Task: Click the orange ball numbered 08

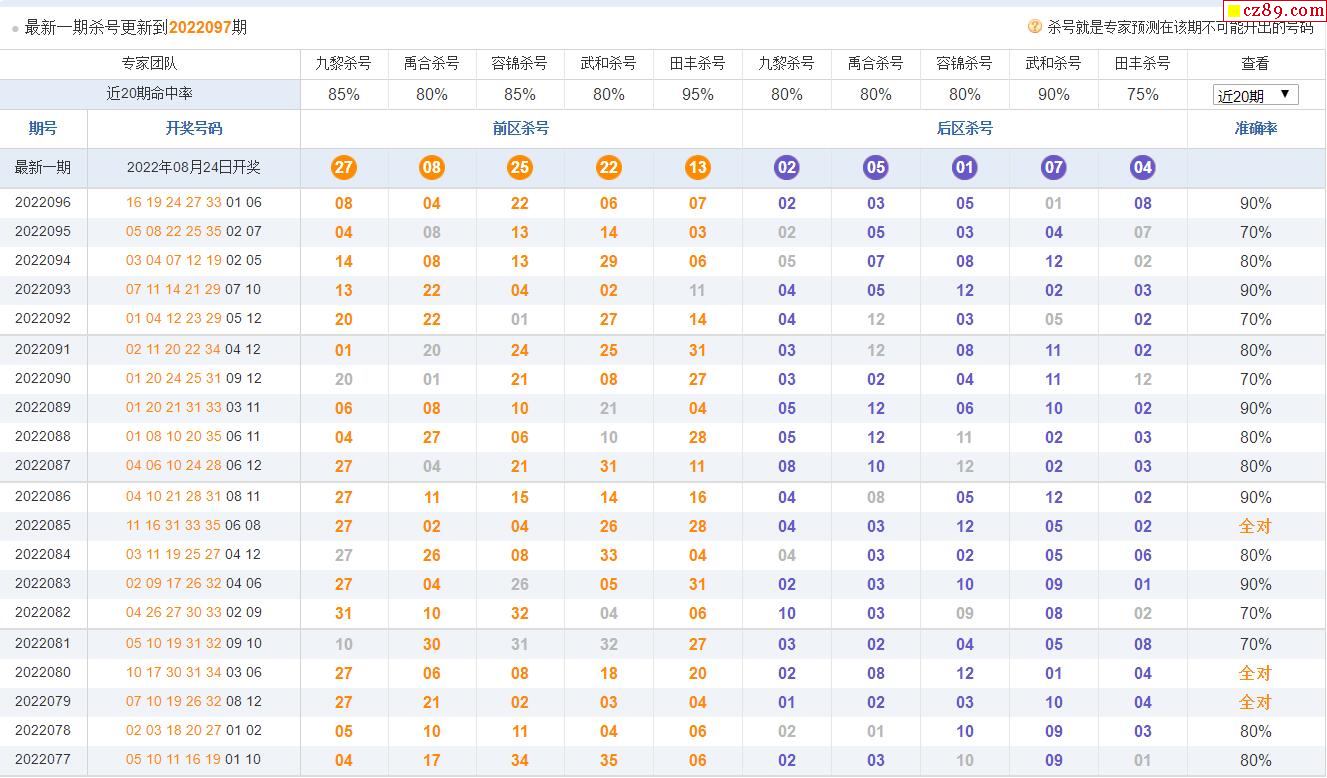Action: click(x=432, y=167)
